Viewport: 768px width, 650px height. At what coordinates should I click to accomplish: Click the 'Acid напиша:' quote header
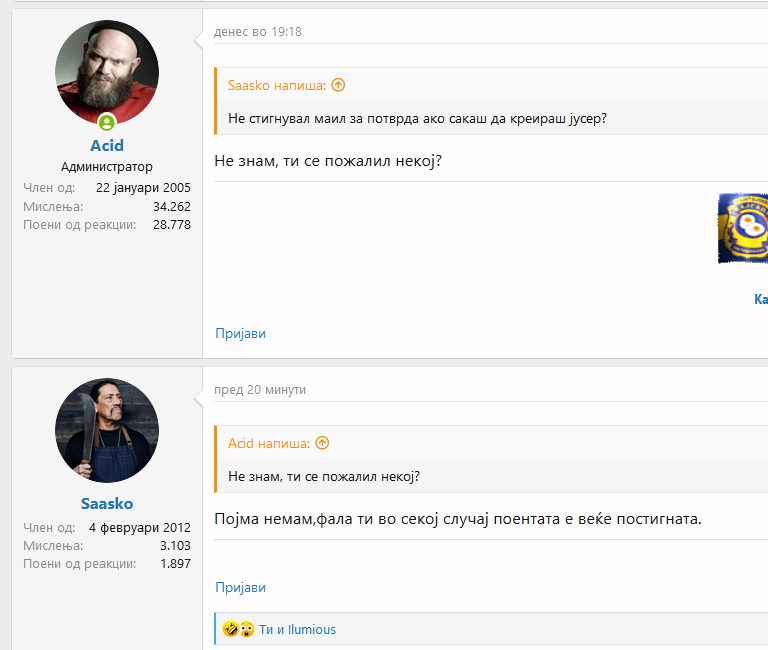click(x=269, y=443)
